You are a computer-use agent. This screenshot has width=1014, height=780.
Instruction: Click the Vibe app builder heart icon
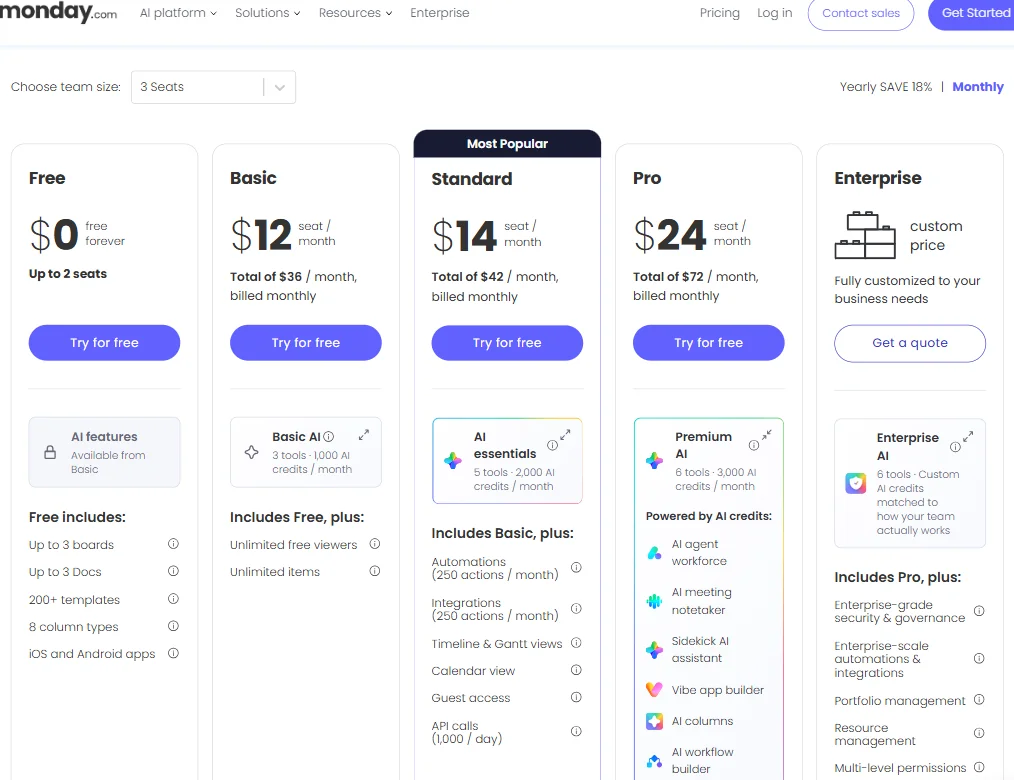point(654,689)
